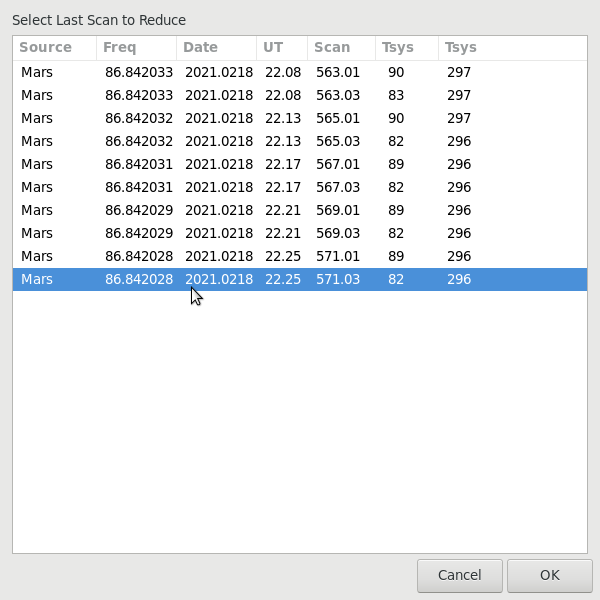Click Tsys value 296 in scan 565.03 row
The width and height of the screenshot is (600, 600).
click(459, 141)
